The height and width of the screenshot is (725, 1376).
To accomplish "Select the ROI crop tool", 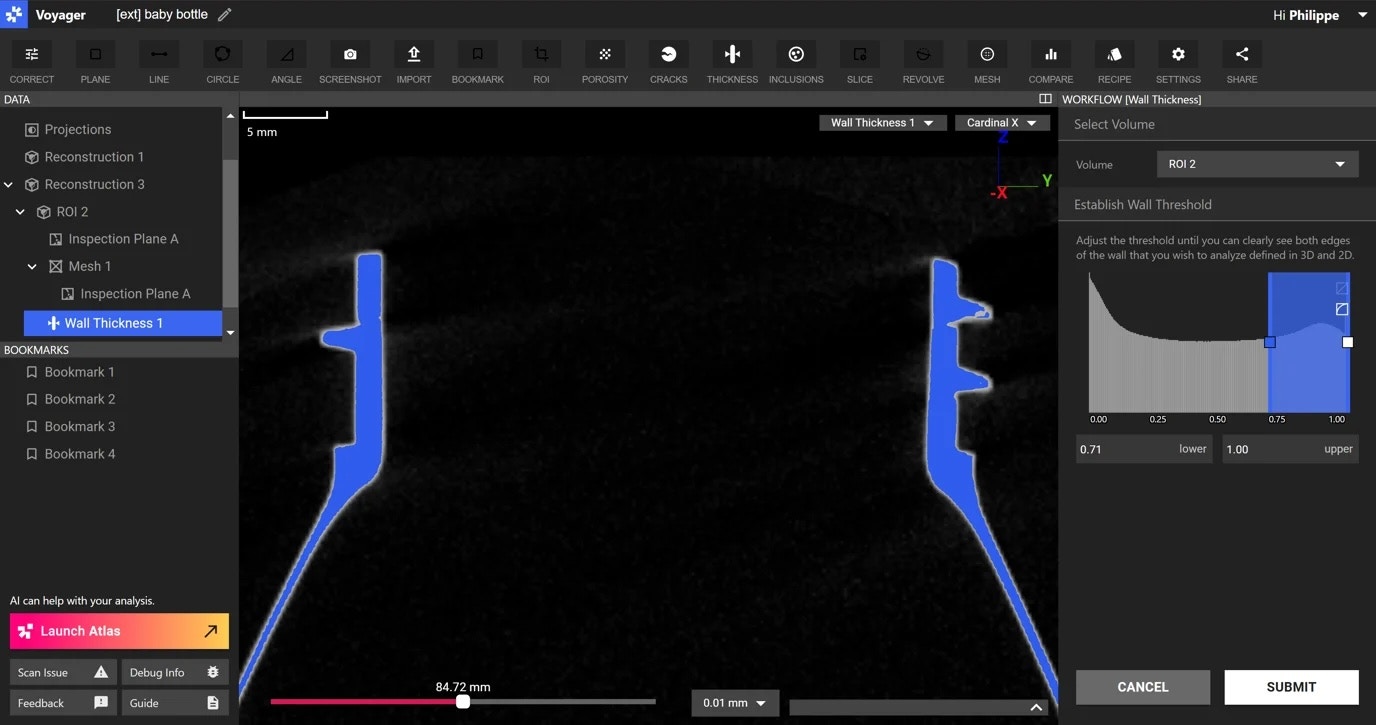I will [541, 62].
